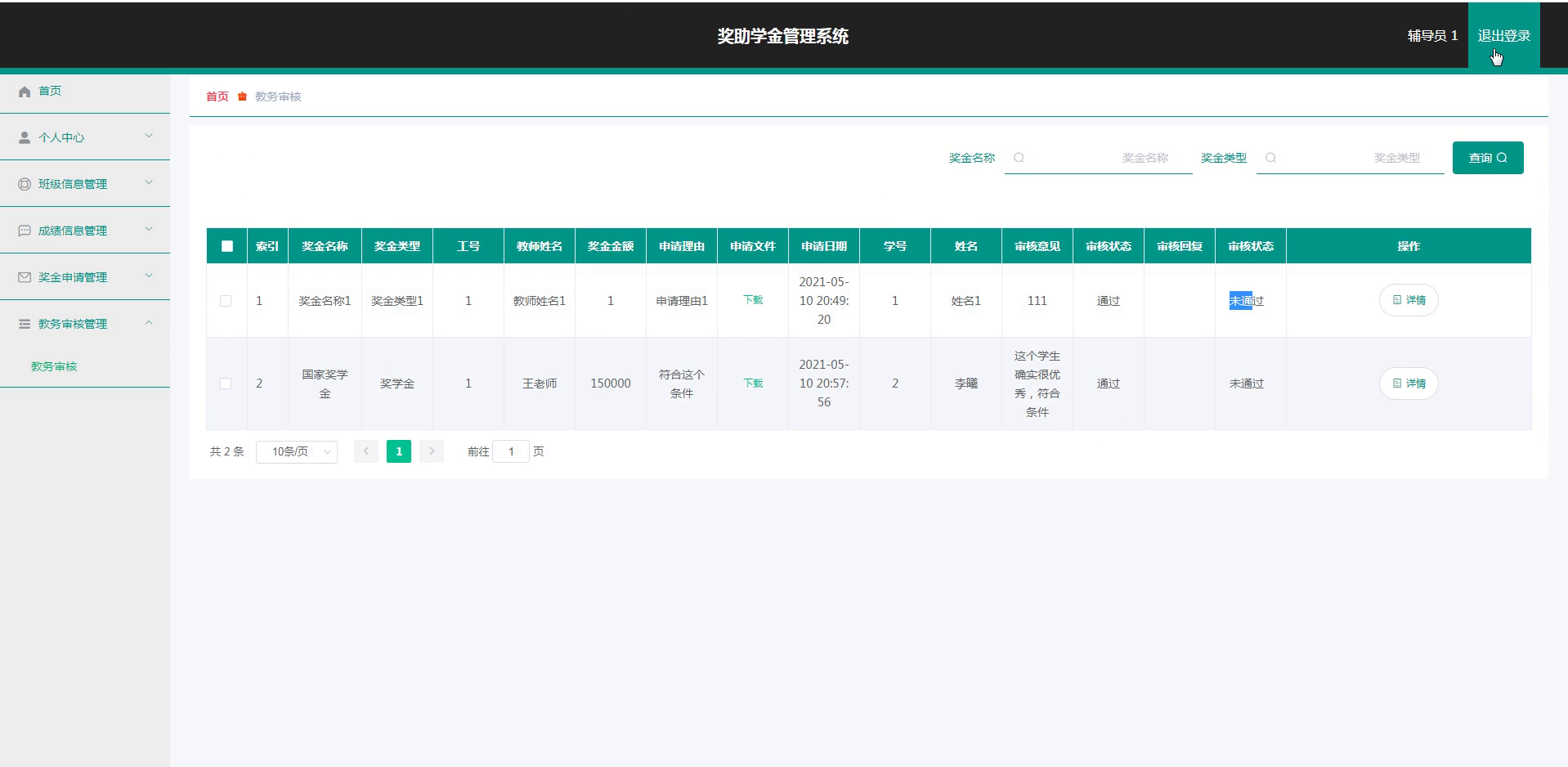Click 奖学金 type cell in second row

point(397,383)
